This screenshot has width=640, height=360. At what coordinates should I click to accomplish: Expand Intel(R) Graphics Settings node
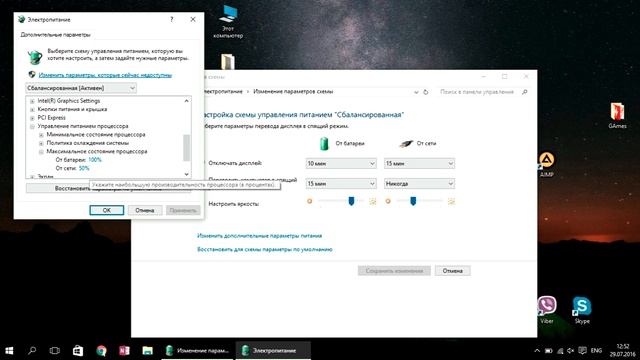coord(32,101)
